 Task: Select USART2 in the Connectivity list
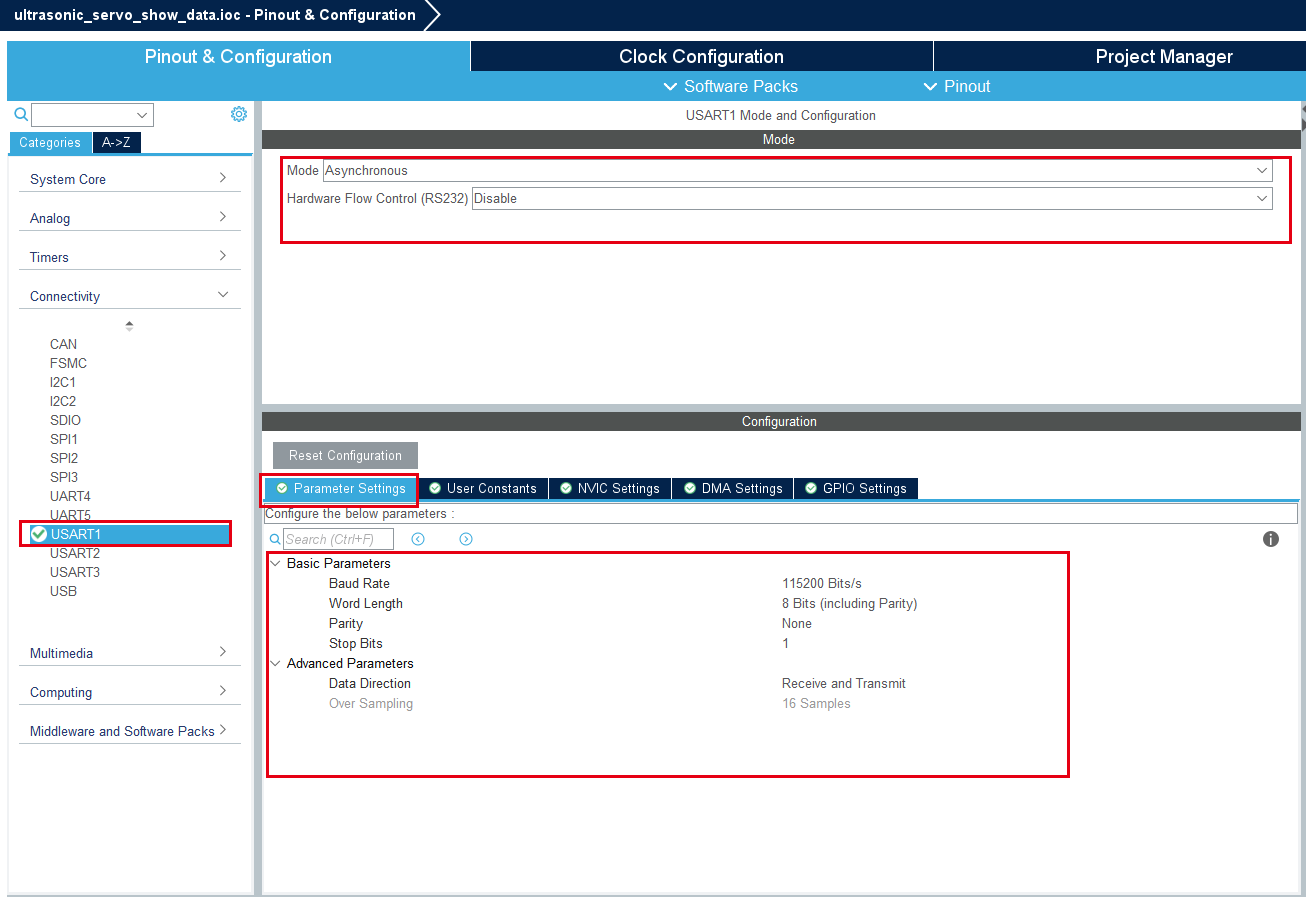(x=75, y=553)
